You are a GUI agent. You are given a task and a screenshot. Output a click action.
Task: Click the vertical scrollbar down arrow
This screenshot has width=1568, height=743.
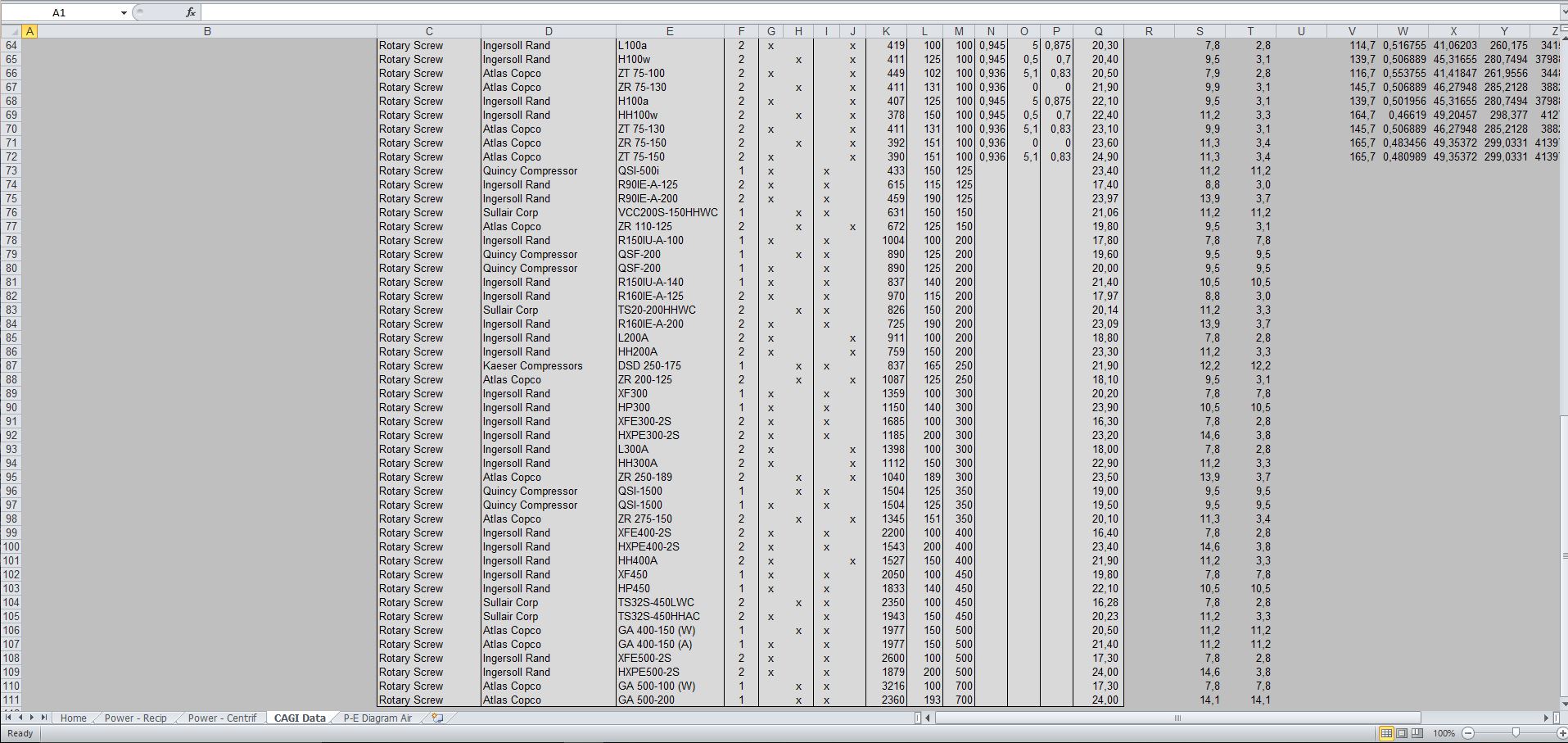pyautogui.click(x=1563, y=703)
